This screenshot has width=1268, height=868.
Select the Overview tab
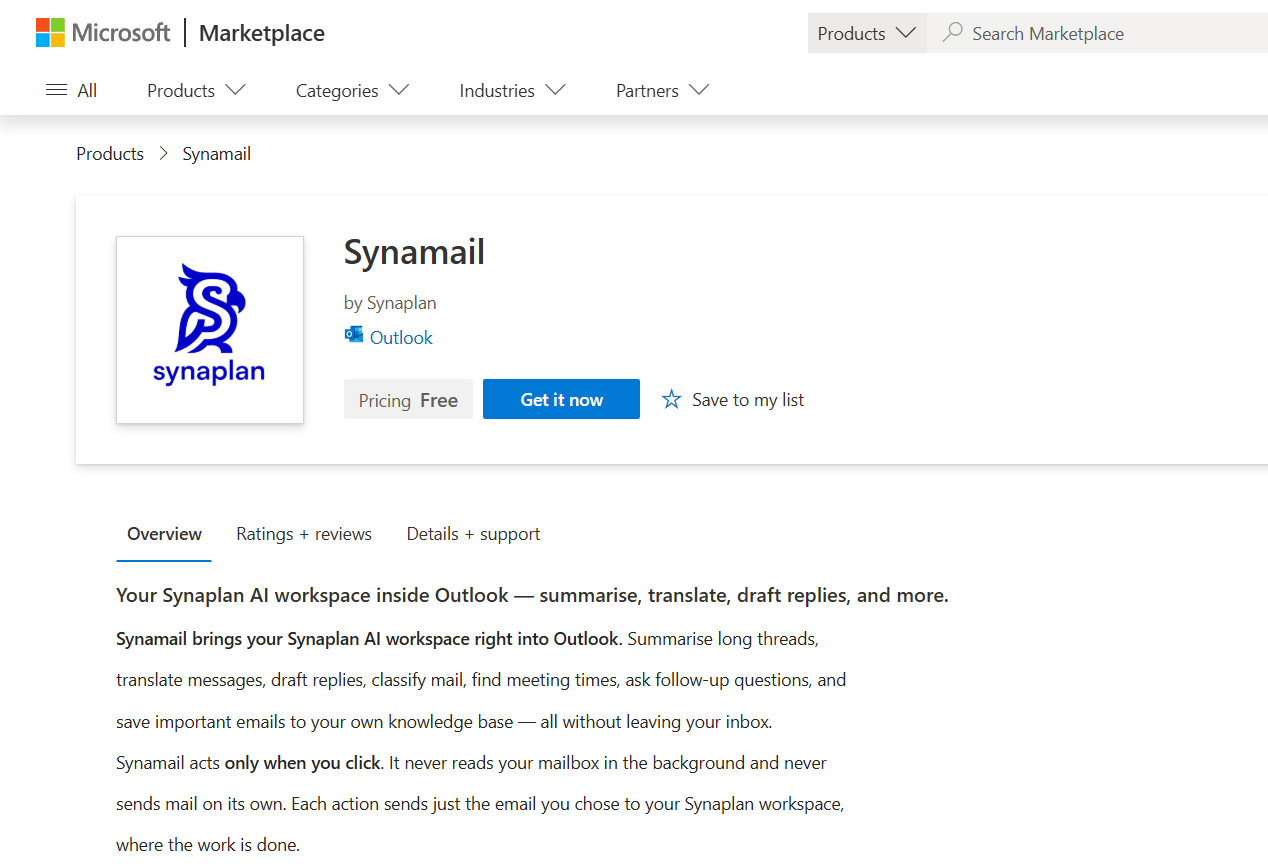click(x=164, y=534)
